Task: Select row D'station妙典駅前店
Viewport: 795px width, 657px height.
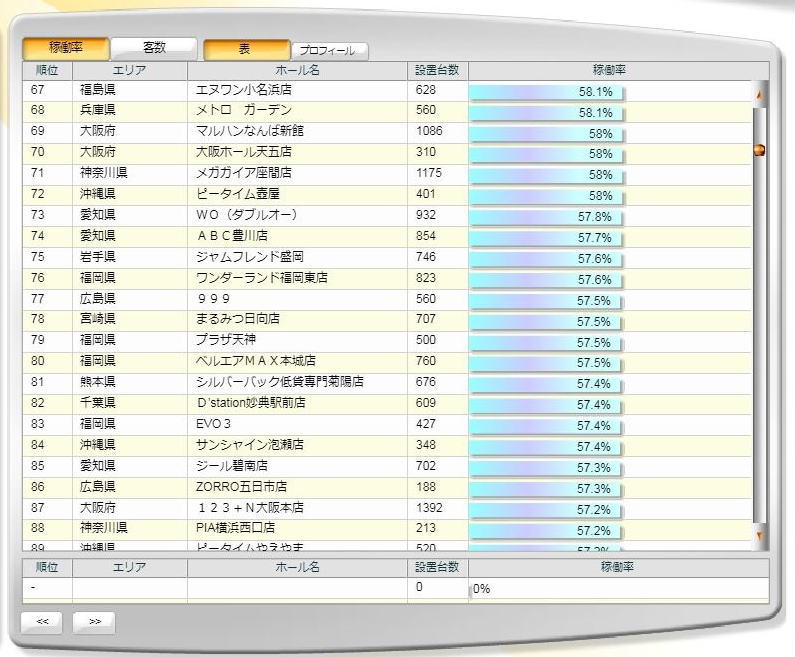Action: tap(387, 404)
